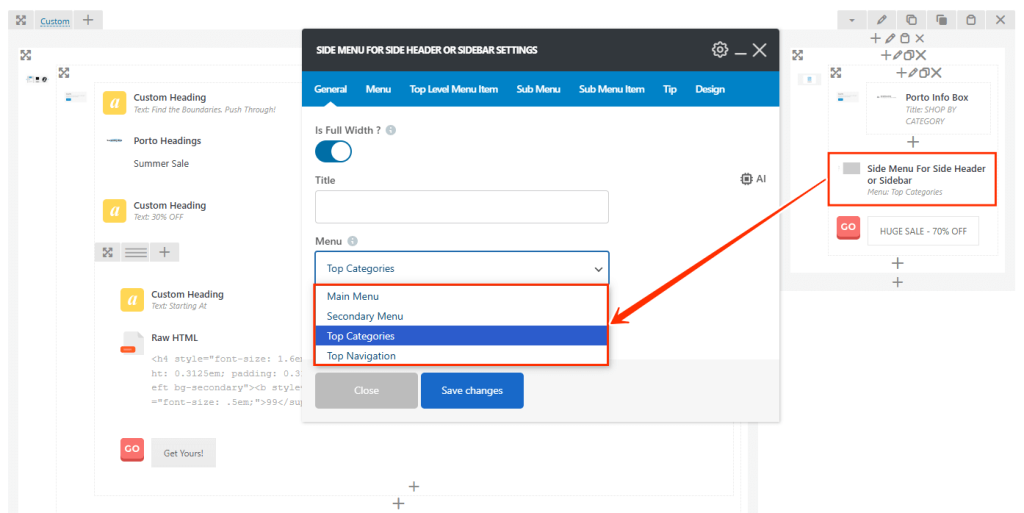Viewport: 1024px width, 513px height.
Task: Click the copy icon in top-right toolbar
Action: pyautogui.click(x=911, y=19)
